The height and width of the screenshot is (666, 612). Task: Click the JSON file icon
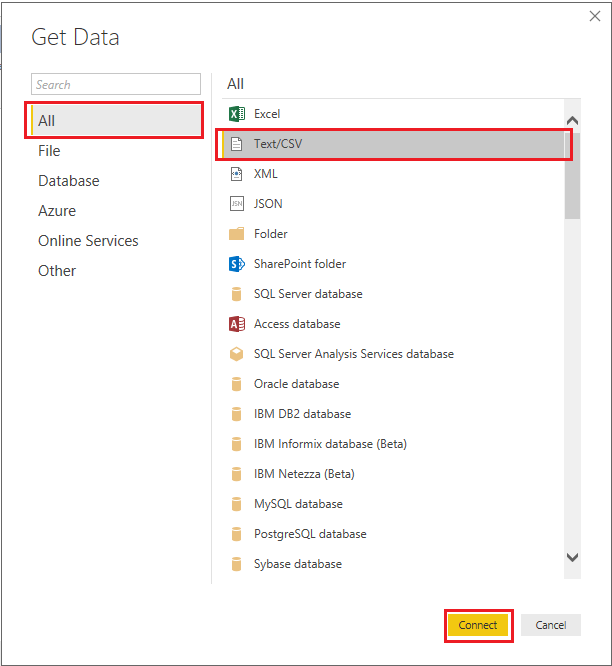237,204
